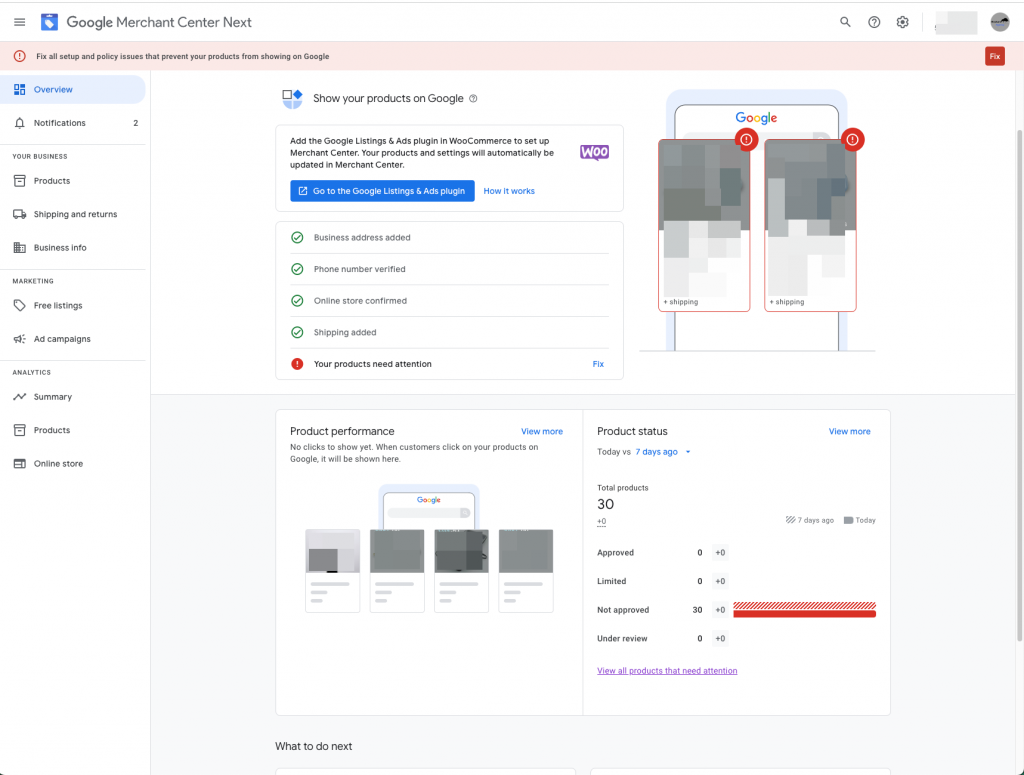Click the Under review status row label

click(622, 639)
